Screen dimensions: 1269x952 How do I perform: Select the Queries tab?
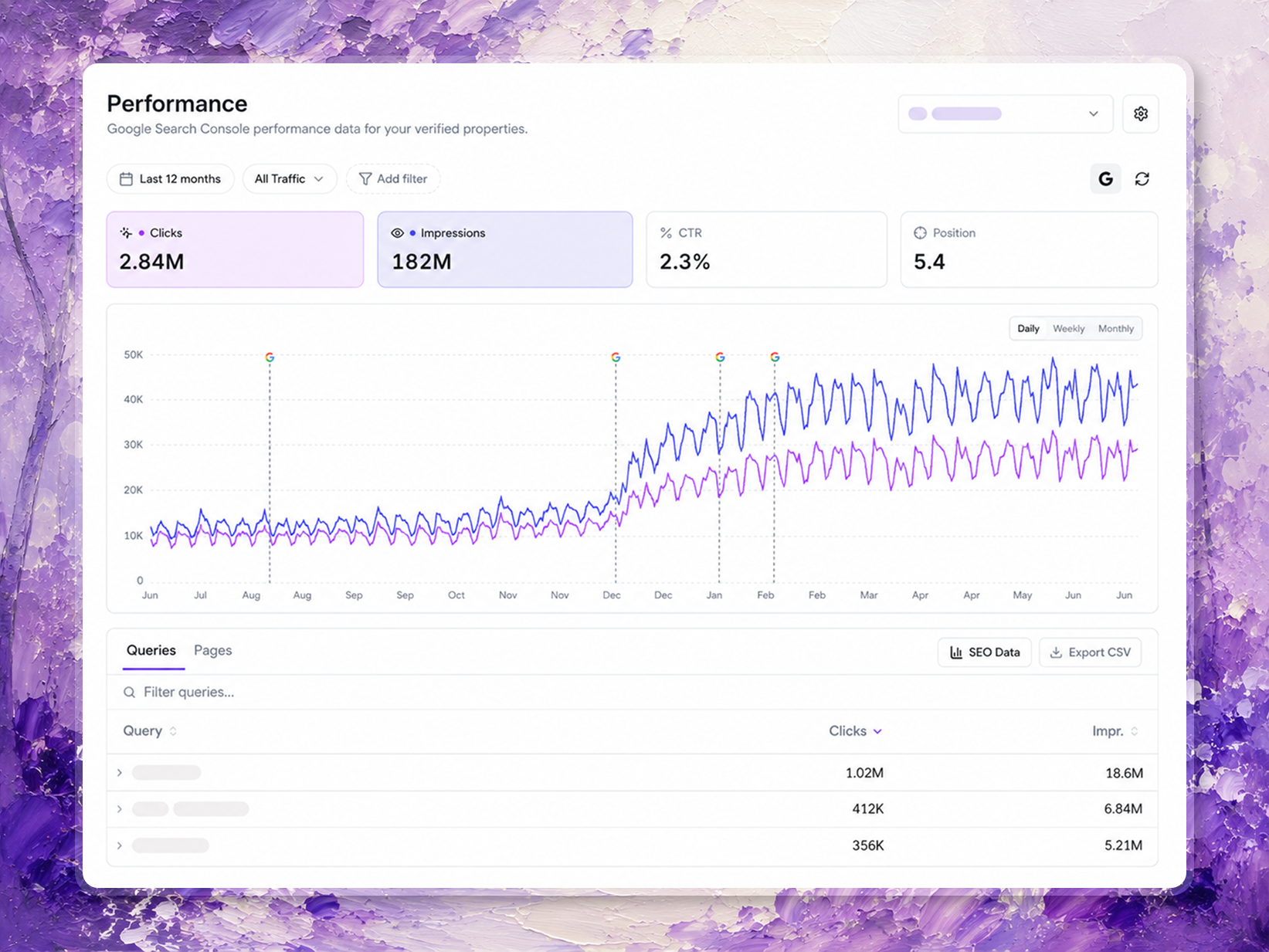[151, 651]
